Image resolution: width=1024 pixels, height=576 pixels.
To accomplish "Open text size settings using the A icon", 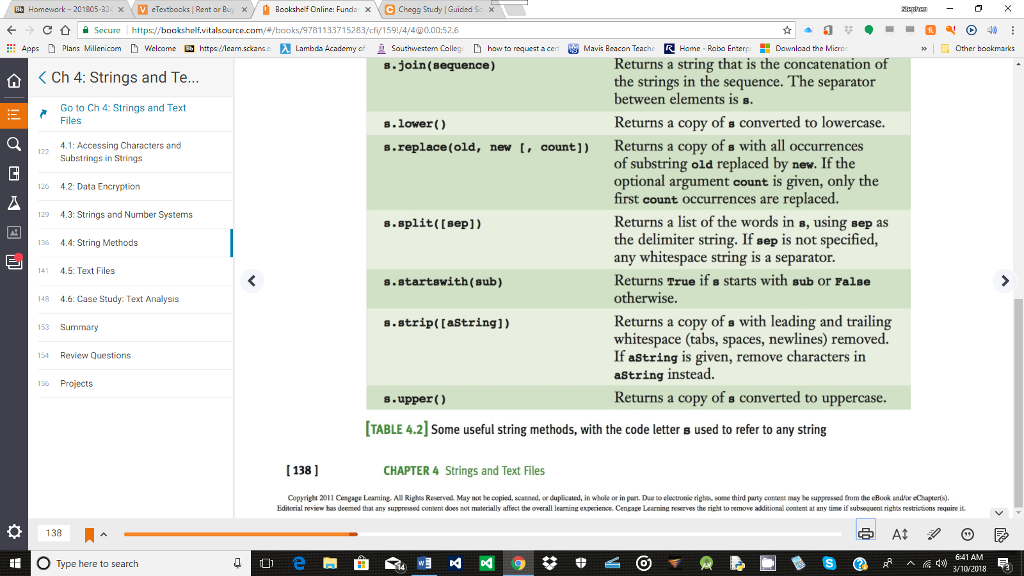I will pos(900,533).
